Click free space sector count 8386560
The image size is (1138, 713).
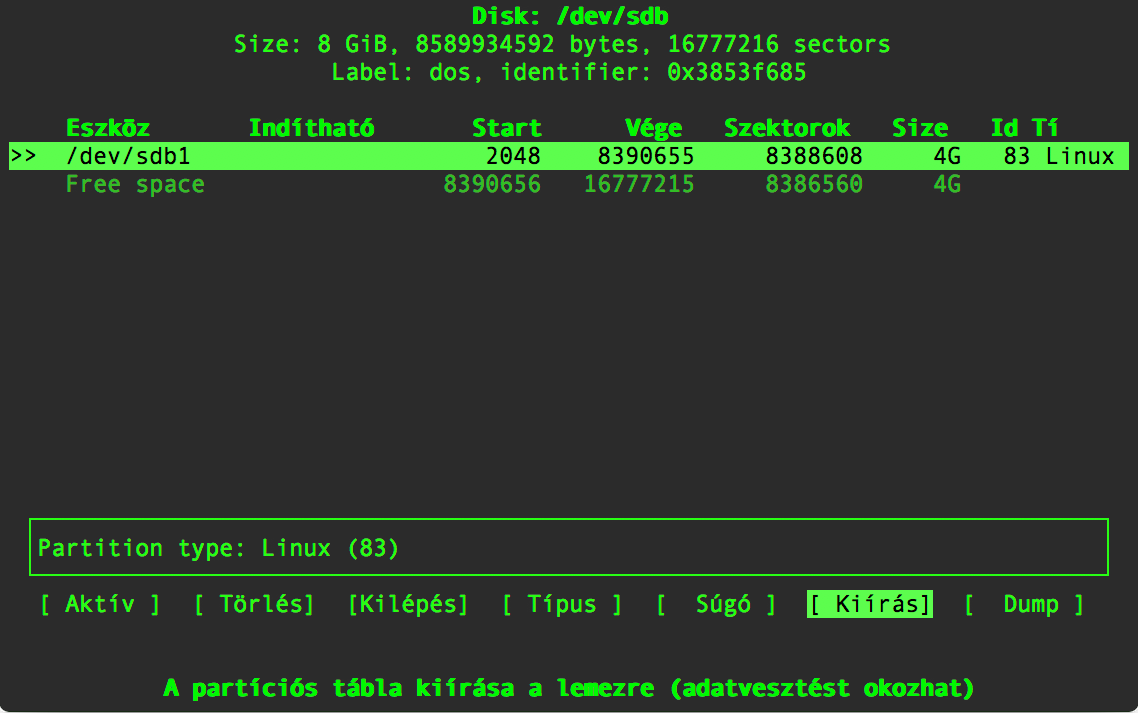(x=814, y=184)
